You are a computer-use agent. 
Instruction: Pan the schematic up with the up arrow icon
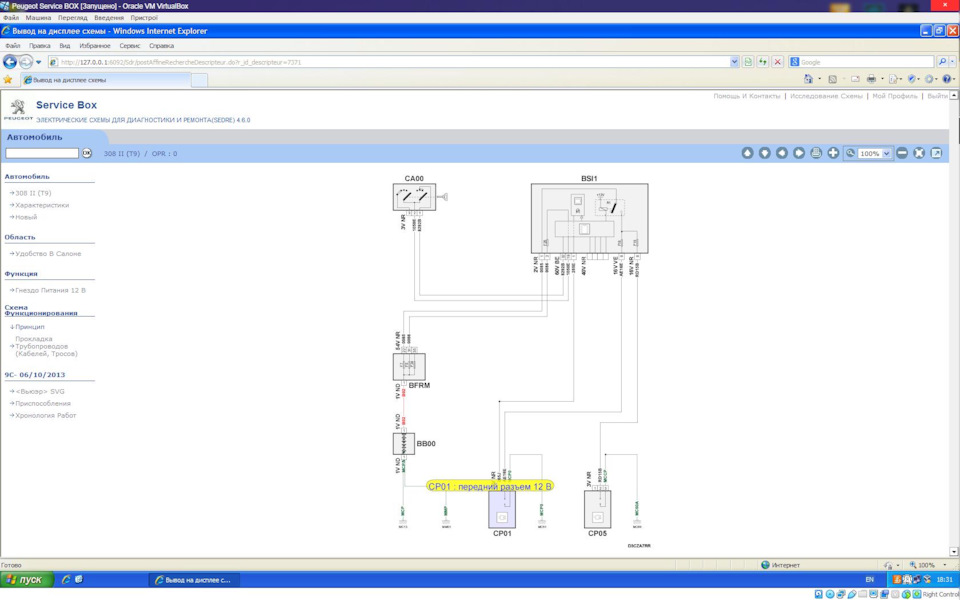click(747, 153)
